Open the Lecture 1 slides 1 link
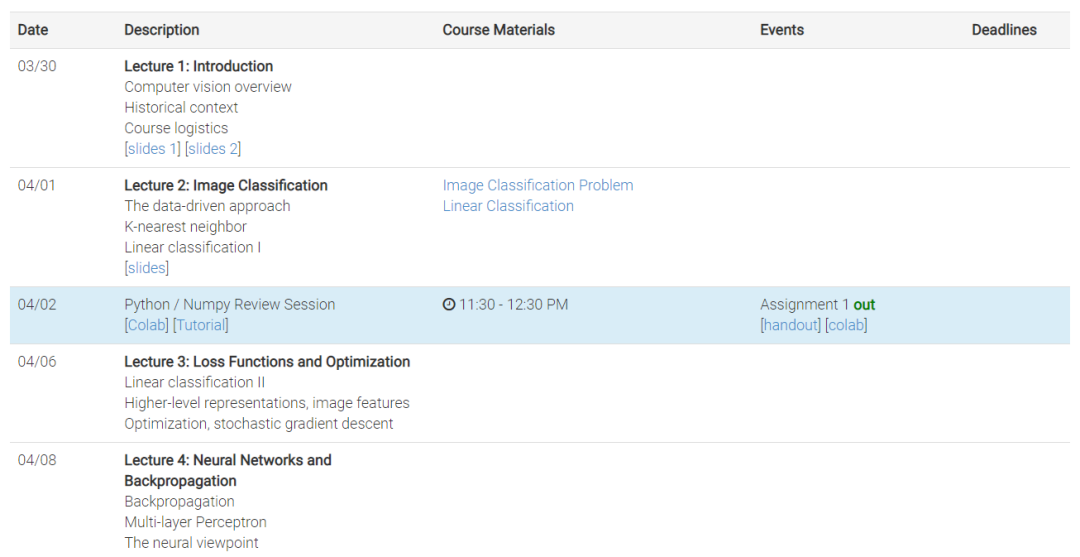Screen dimensions: 1080x557 (153, 149)
